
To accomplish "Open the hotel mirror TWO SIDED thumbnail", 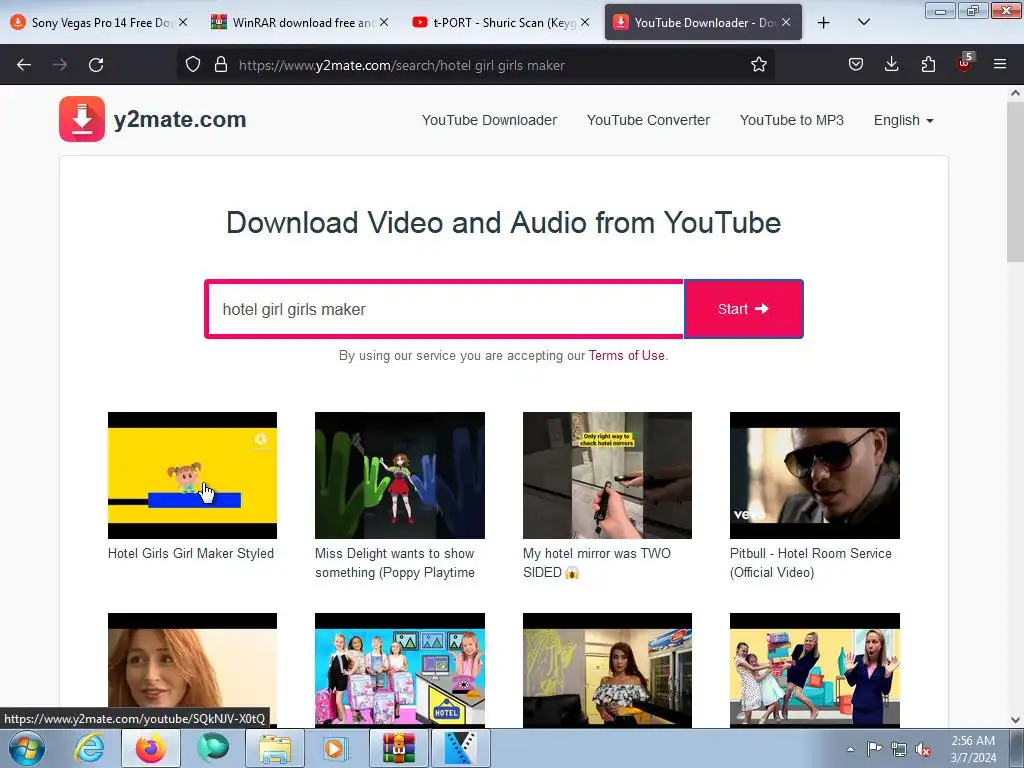I will (x=607, y=475).
